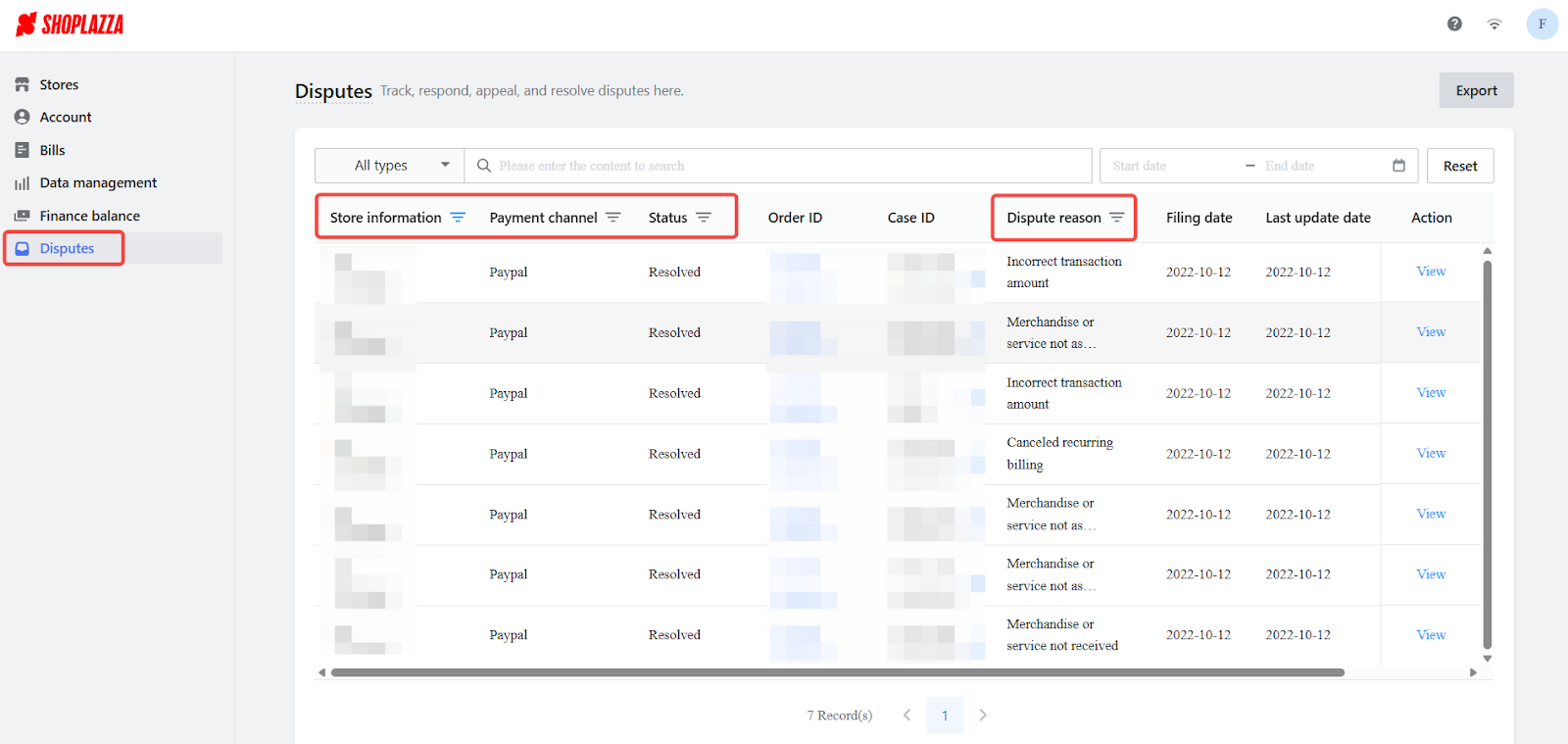1568x744 pixels.
Task: View the Canceled recurring billing dispute
Action: tap(1431, 453)
